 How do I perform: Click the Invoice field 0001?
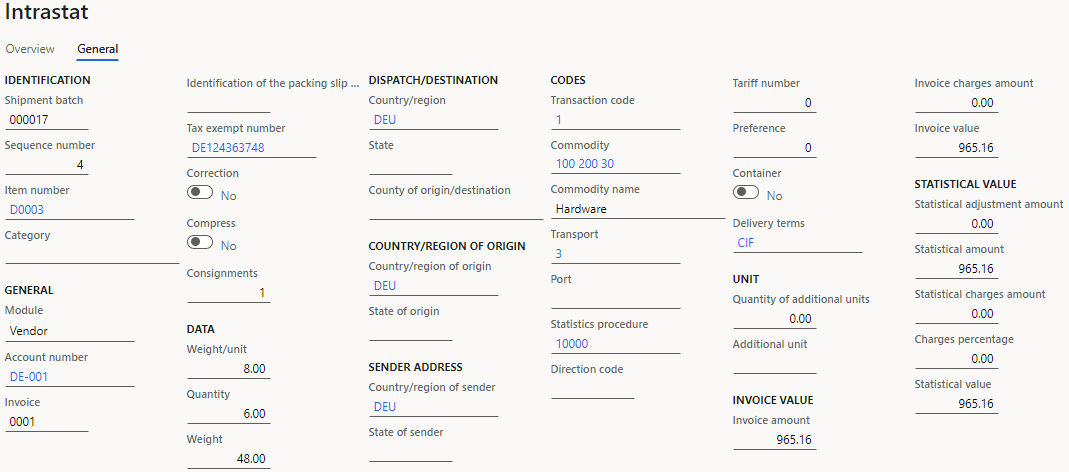click(46, 422)
